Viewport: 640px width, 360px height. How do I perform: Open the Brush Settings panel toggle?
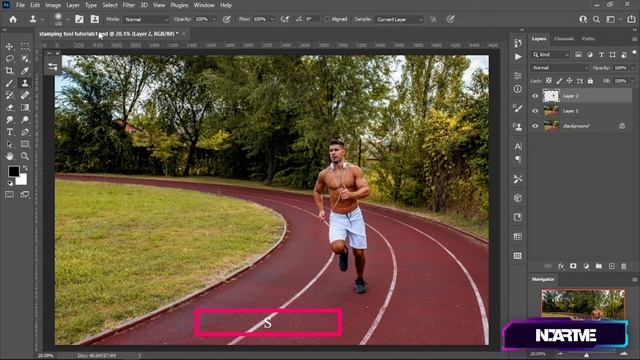[79, 19]
